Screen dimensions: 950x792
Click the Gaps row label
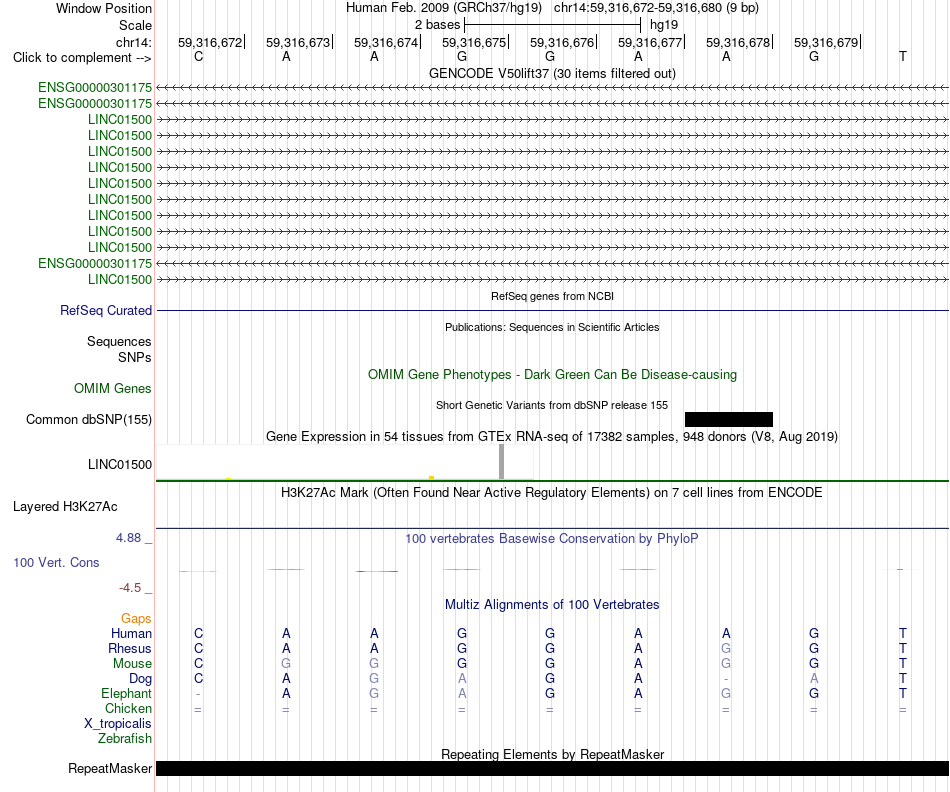tap(136, 618)
